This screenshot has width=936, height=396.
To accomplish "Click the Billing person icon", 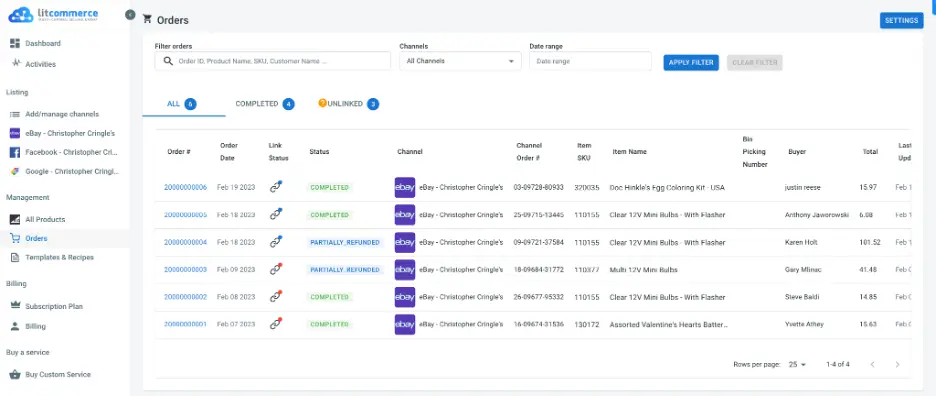I will pos(15,326).
